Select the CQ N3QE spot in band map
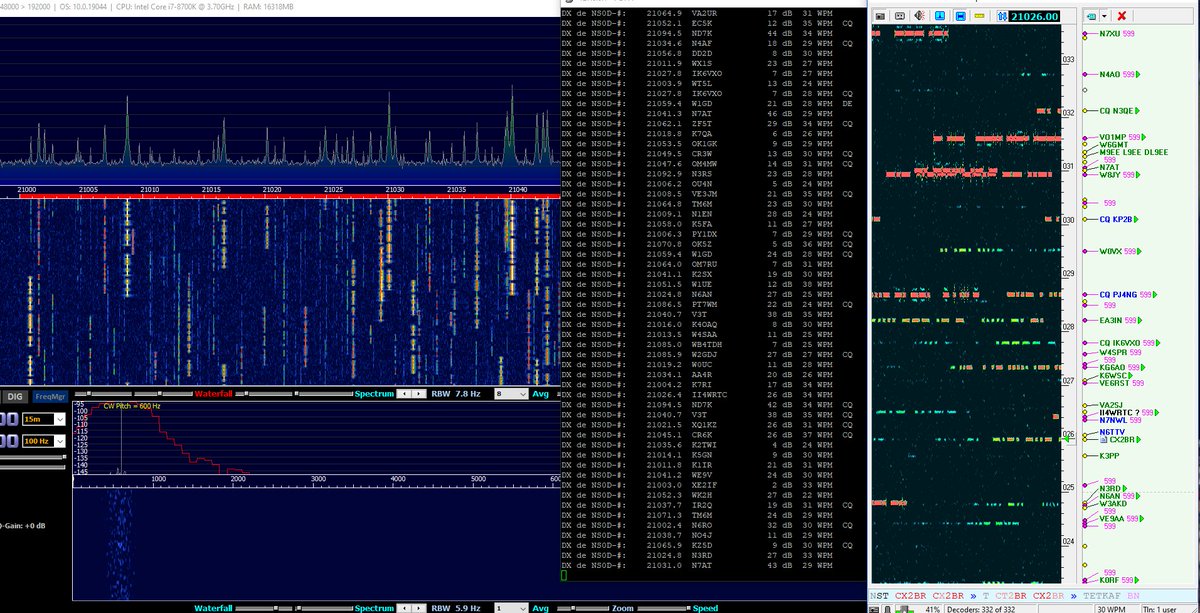This screenshot has height=613, width=1200. tap(1116, 111)
